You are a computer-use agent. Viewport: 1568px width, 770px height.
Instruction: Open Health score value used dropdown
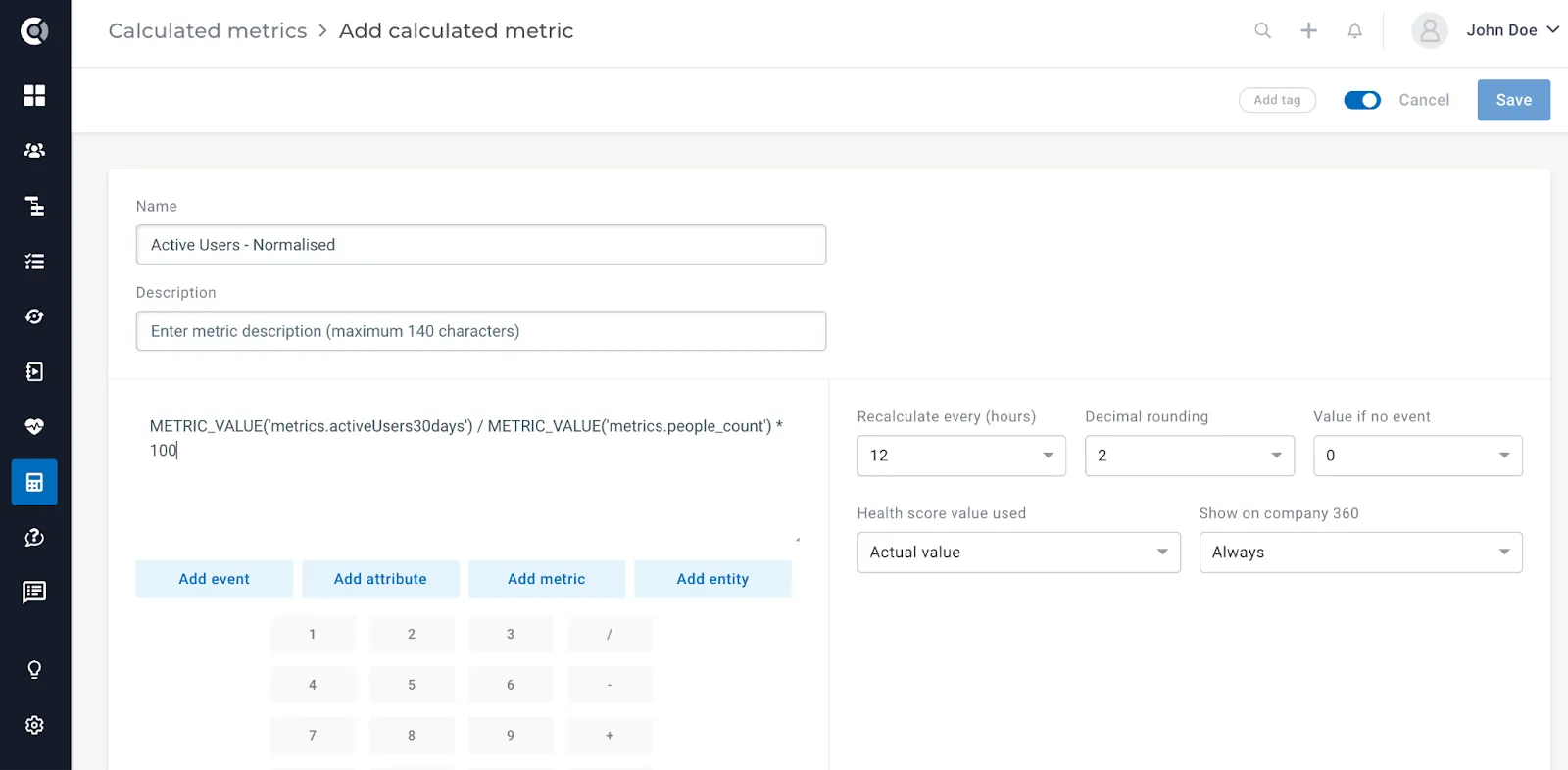[1019, 553]
